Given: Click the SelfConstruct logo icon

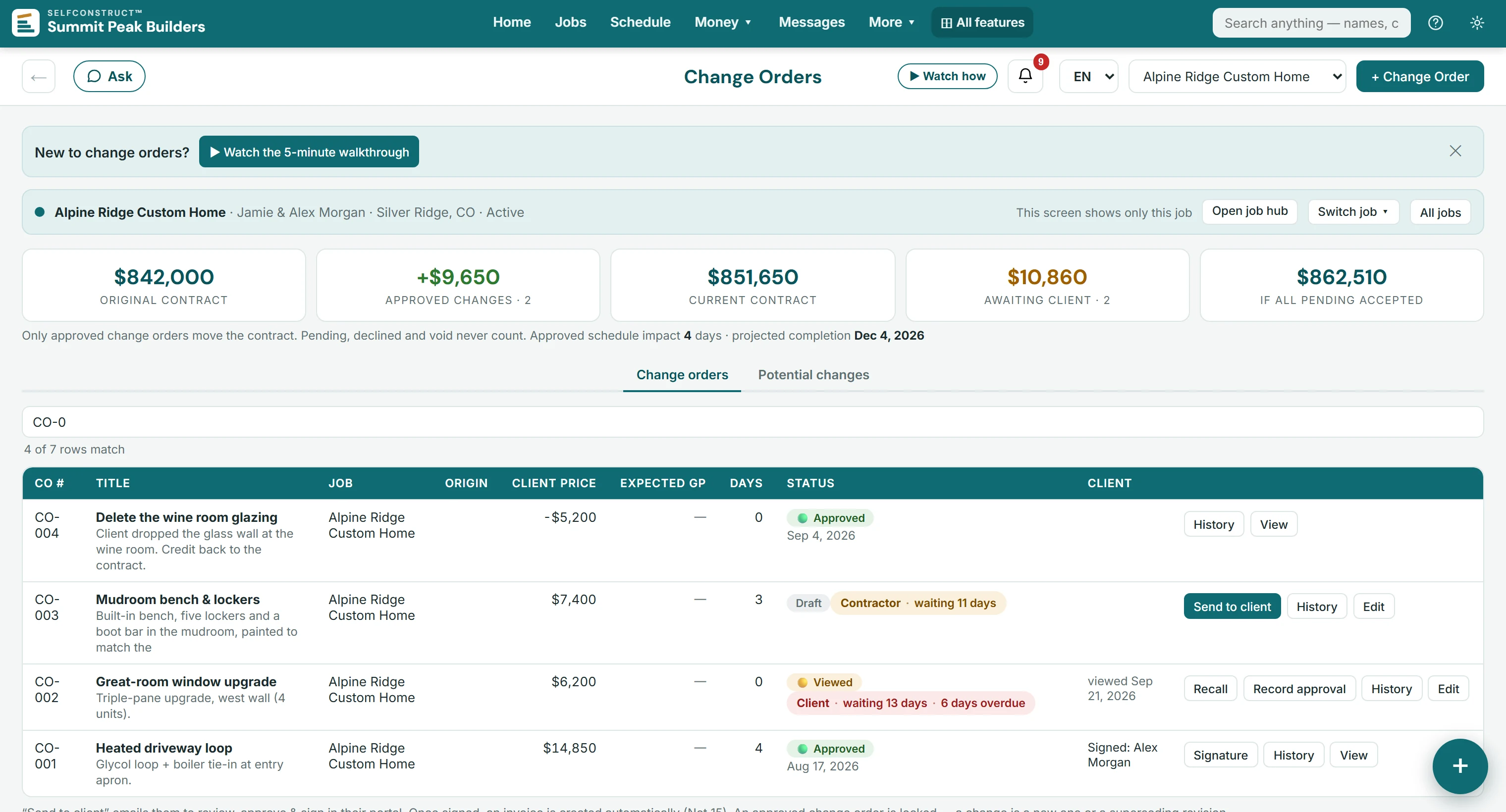Looking at the screenshot, I should (26, 23).
